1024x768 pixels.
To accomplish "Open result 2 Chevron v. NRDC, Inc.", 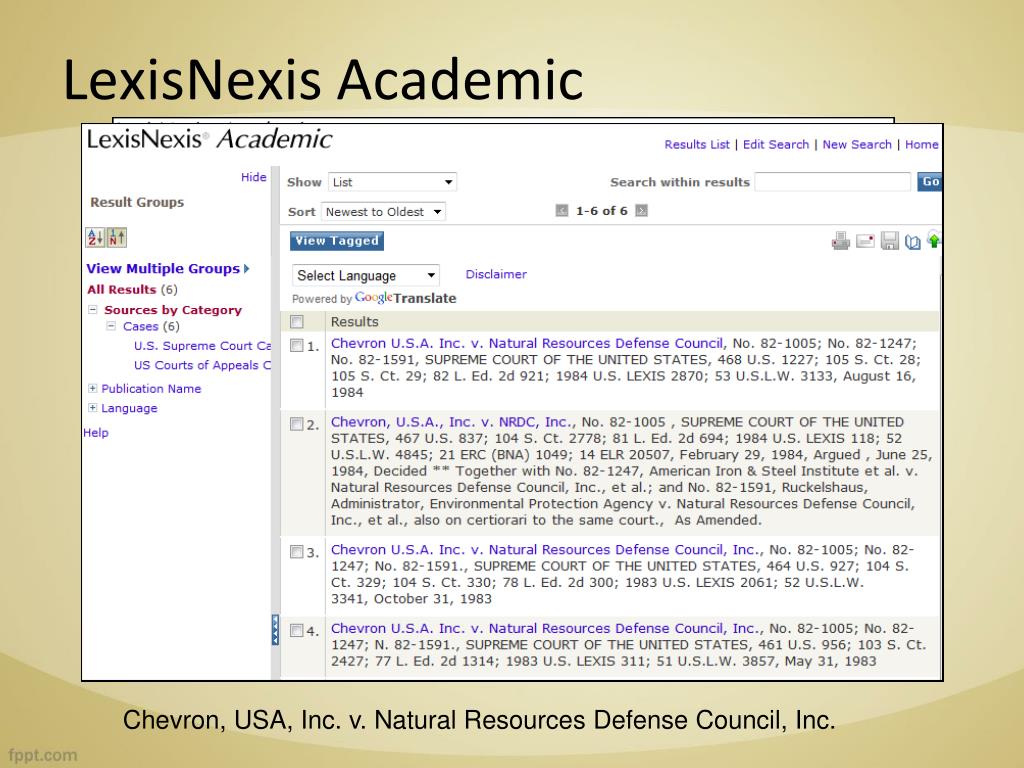I will (452, 422).
